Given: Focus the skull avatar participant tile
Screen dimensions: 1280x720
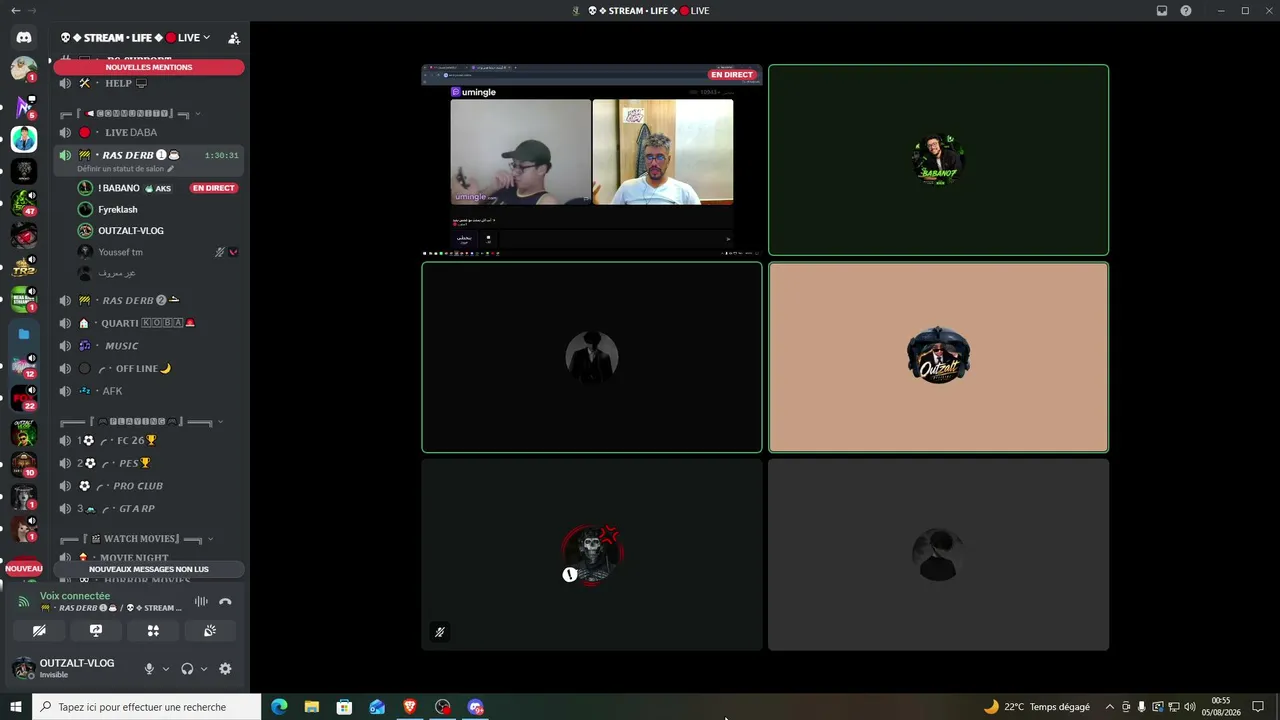Looking at the screenshot, I should pos(592,555).
